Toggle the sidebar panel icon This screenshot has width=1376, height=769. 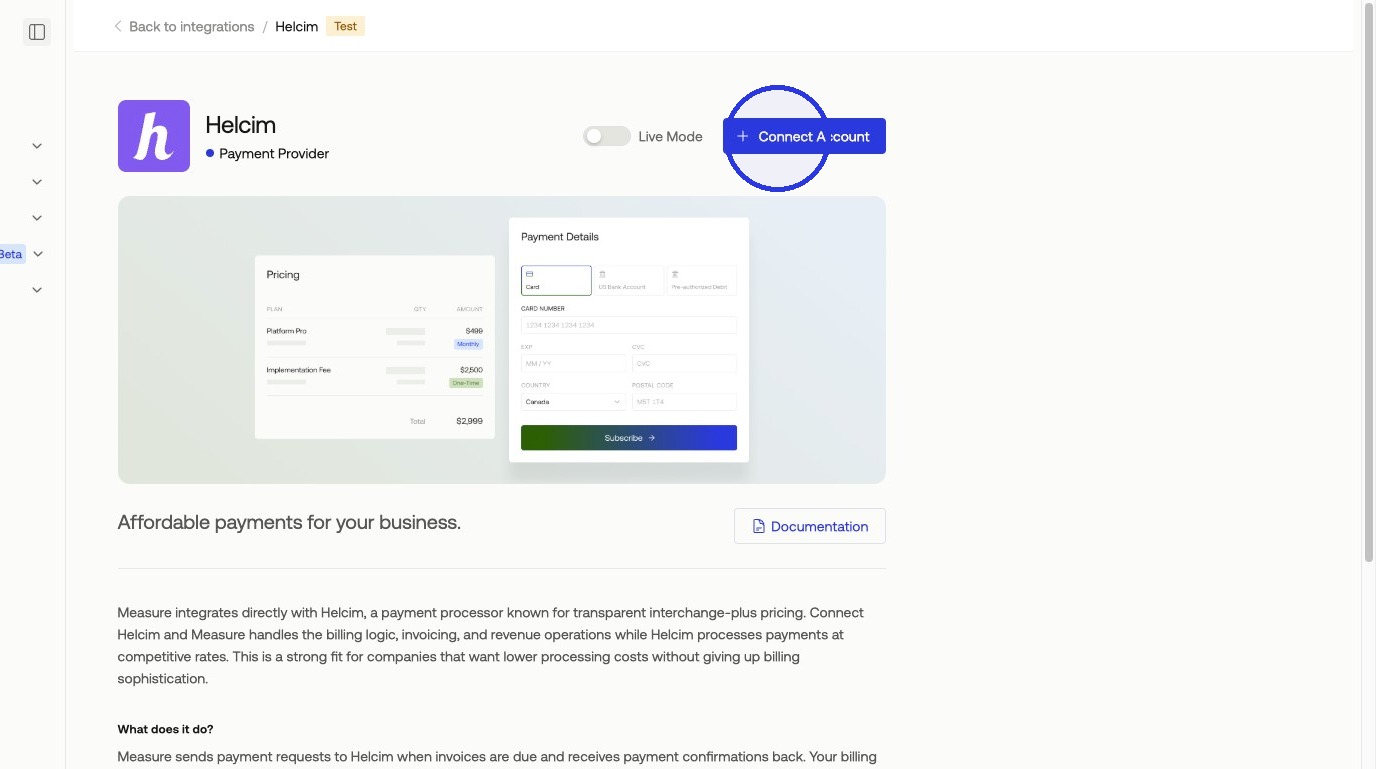click(x=37, y=32)
